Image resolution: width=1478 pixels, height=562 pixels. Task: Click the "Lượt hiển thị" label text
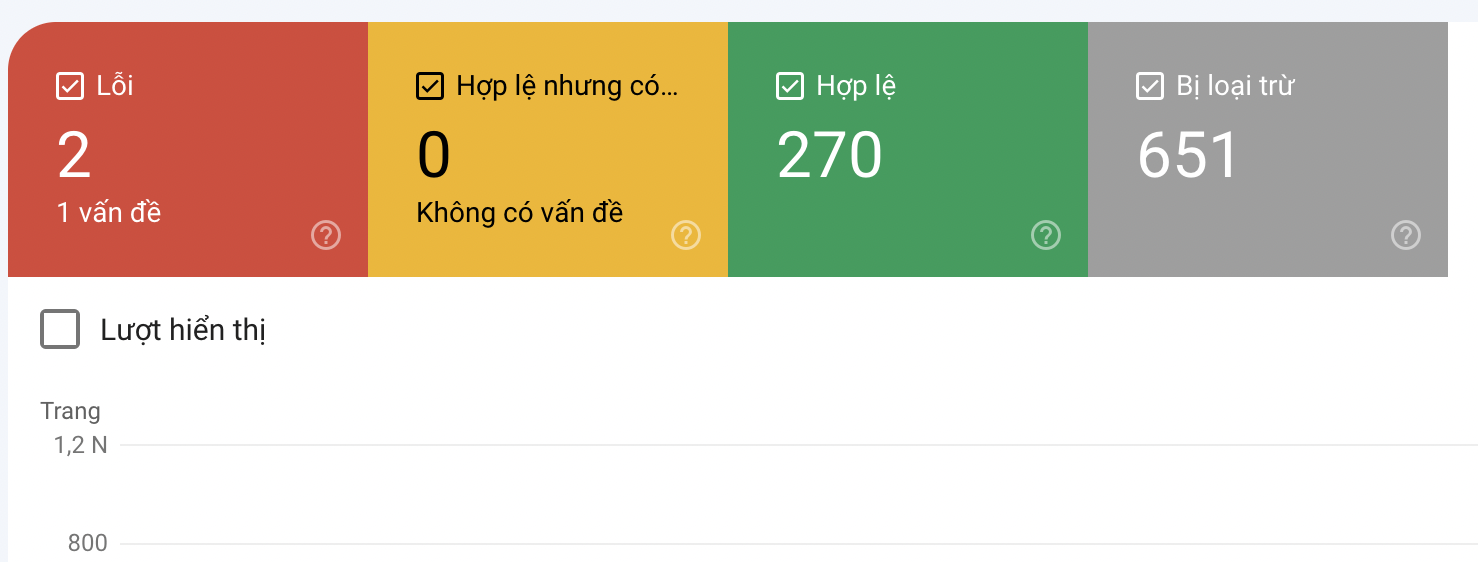(183, 330)
